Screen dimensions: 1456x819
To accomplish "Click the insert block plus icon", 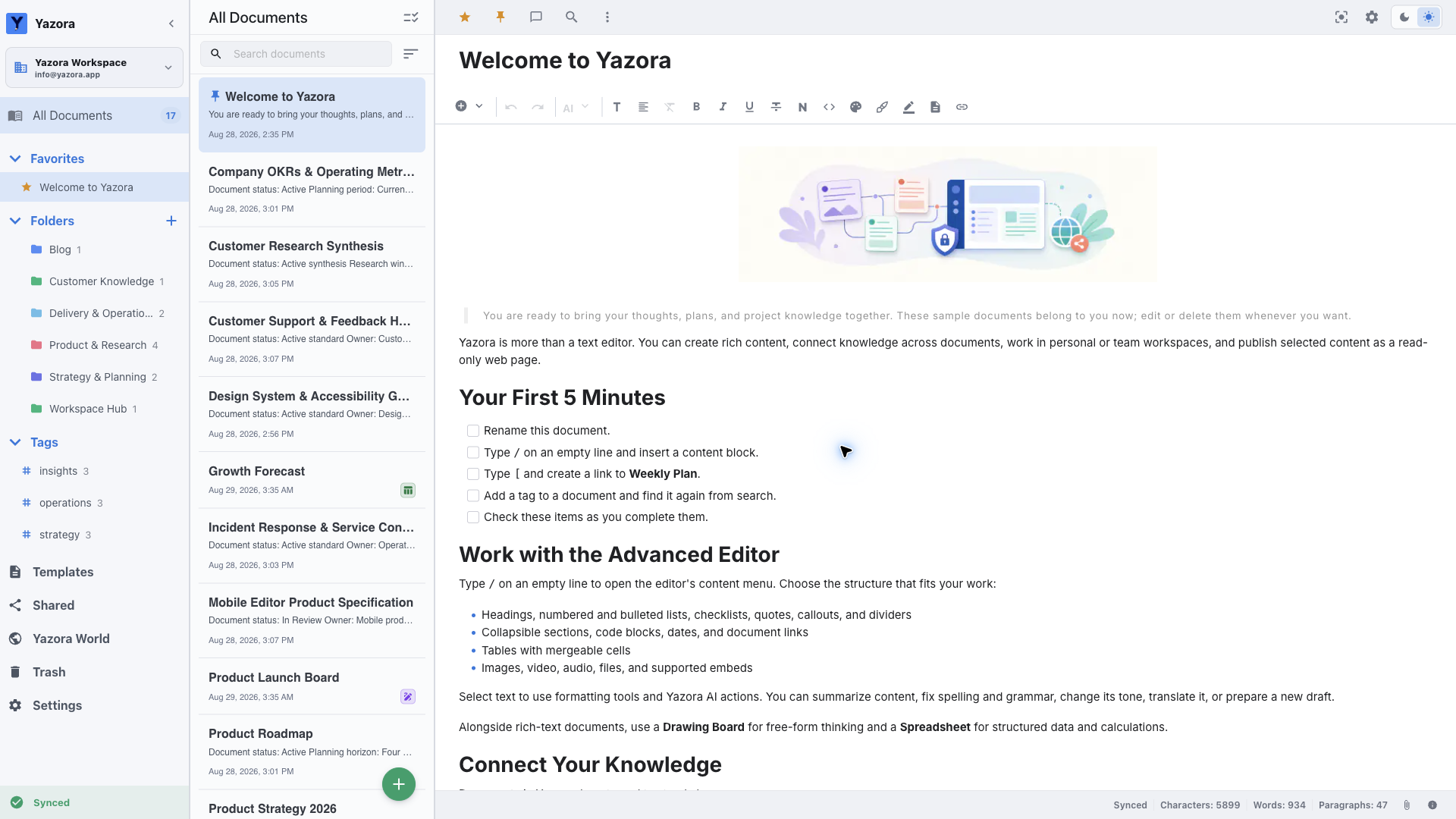I will point(461,106).
